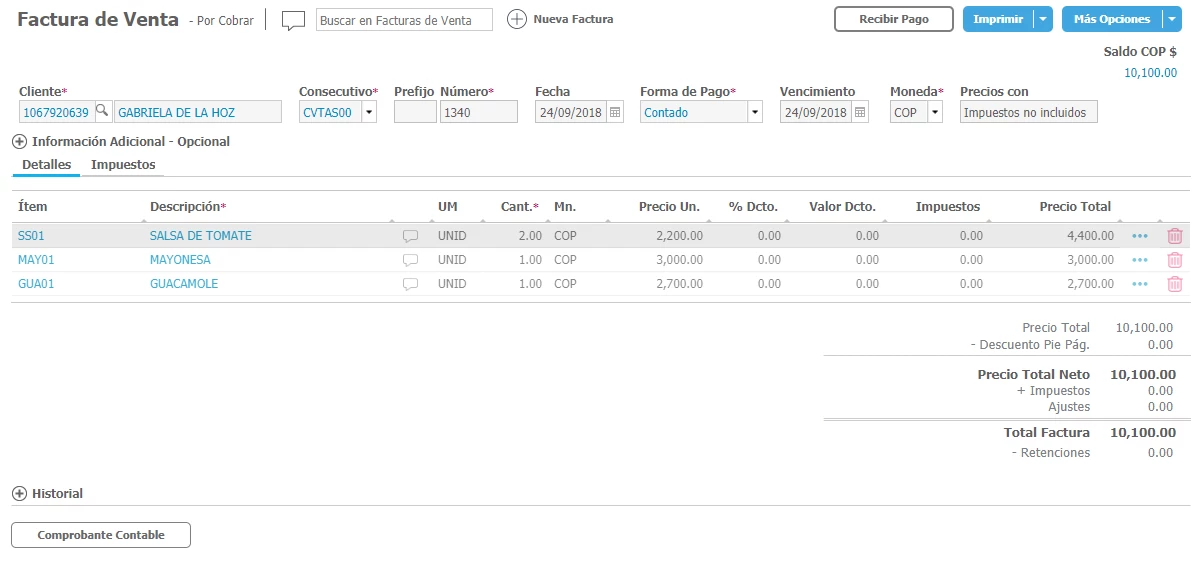The height and width of the screenshot is (580, 1202).
Task: Click the Buscar en Facturas de Venta field
Action: coord(404,20)
